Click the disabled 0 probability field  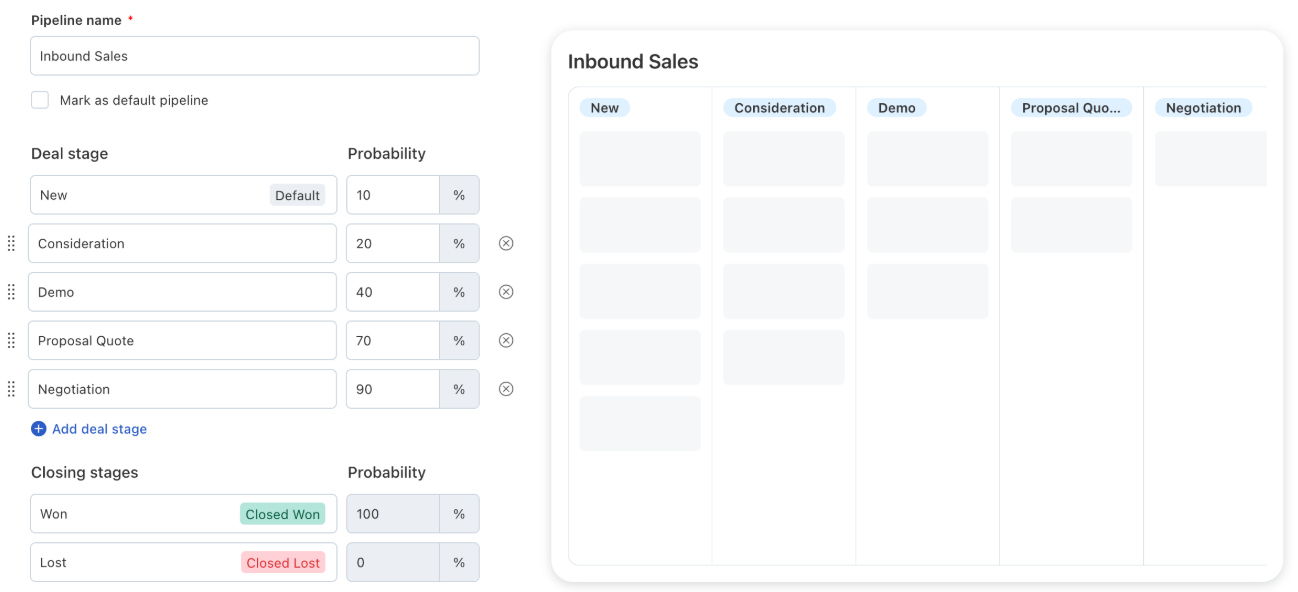pos(393,562)
